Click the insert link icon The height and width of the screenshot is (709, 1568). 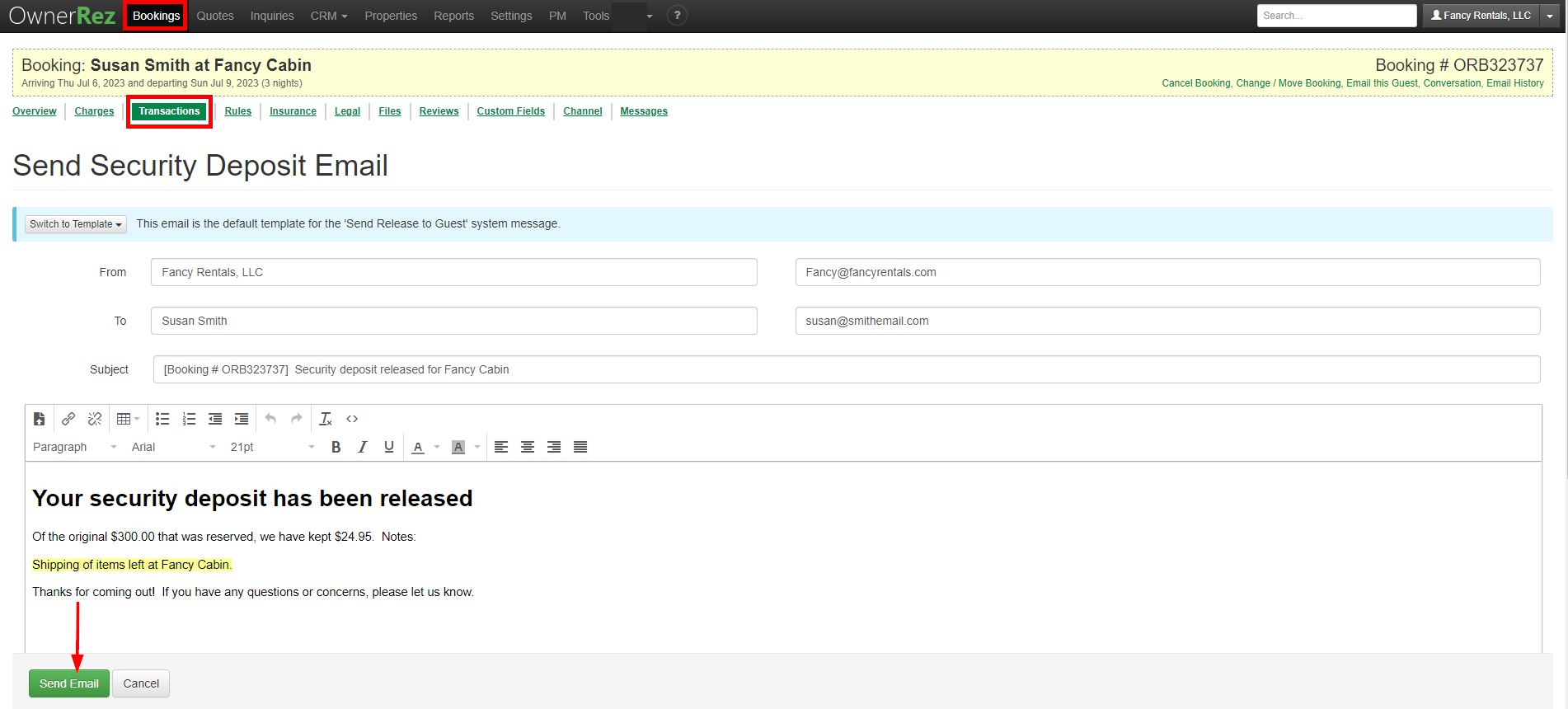point(68,419)
